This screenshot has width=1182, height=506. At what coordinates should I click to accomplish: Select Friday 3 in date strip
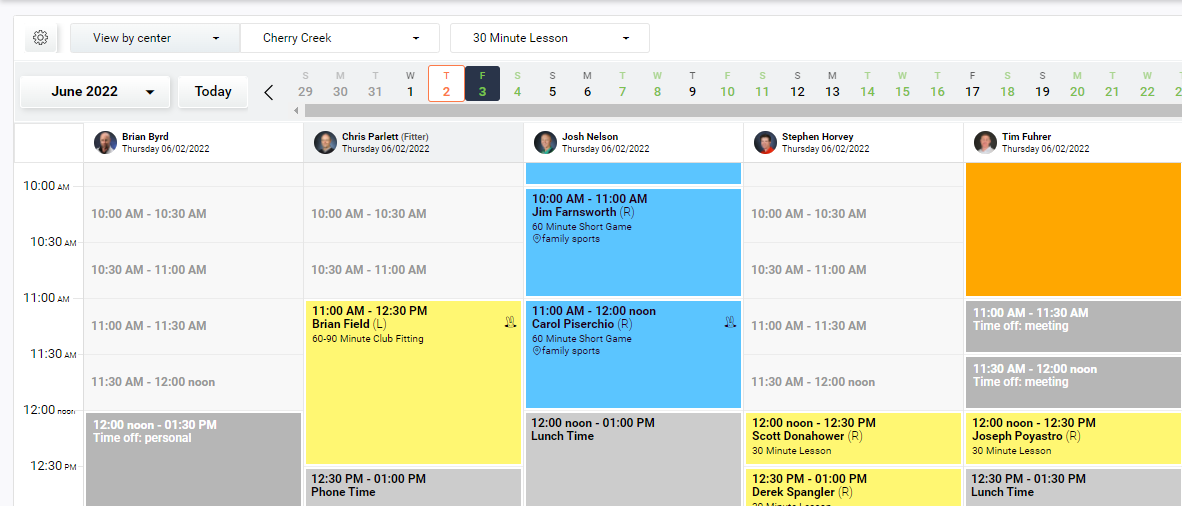482,84
